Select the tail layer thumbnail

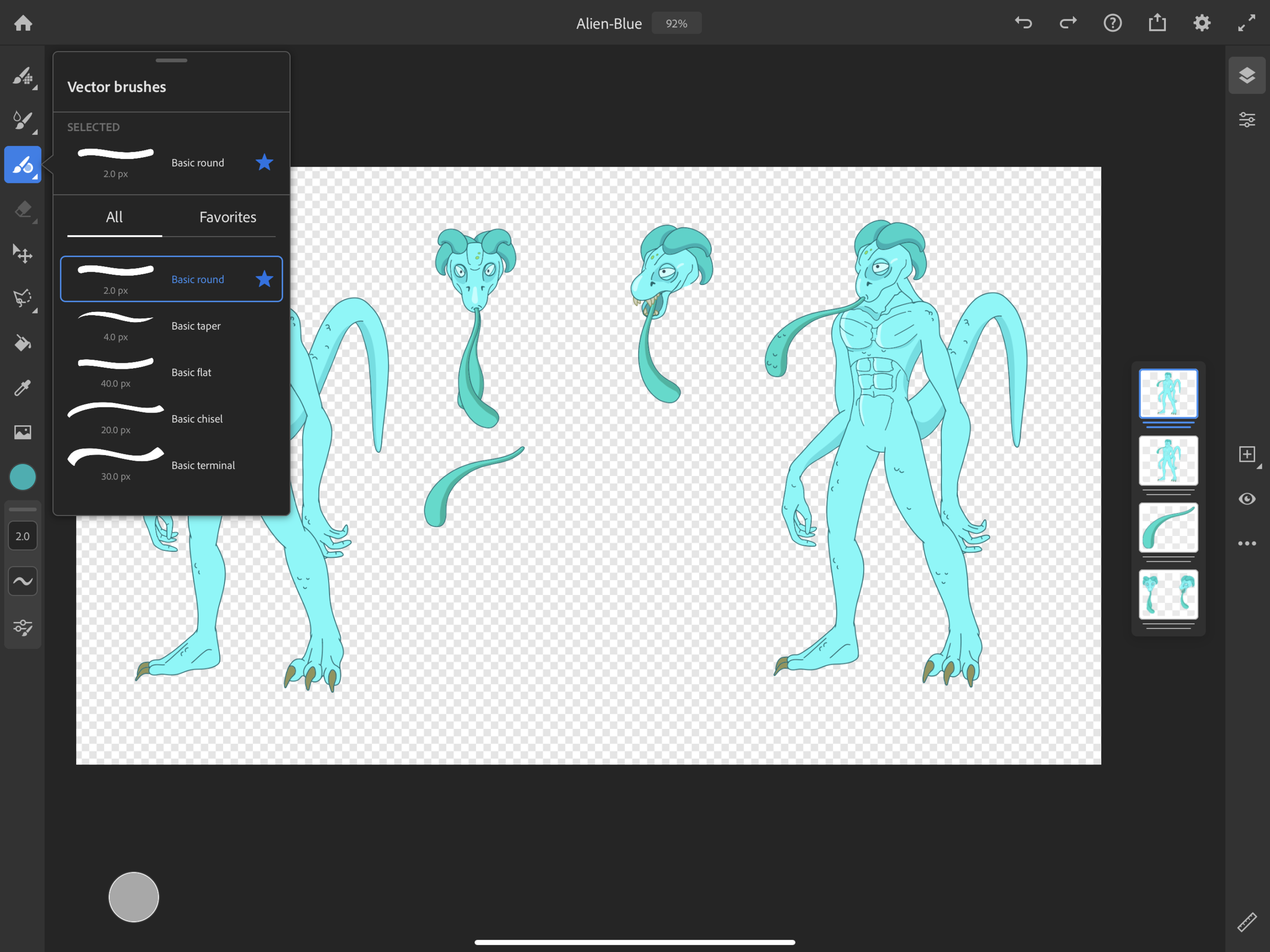[1168, 527]
